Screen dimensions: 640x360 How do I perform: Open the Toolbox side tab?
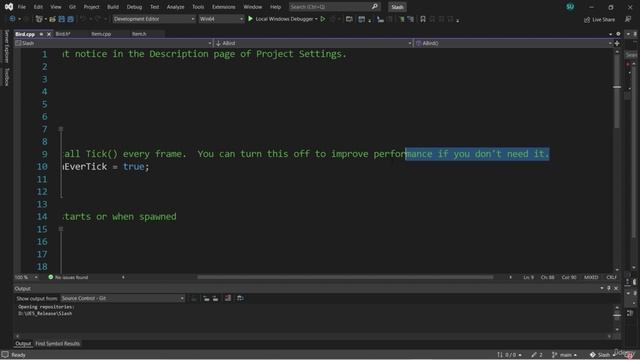6,77
